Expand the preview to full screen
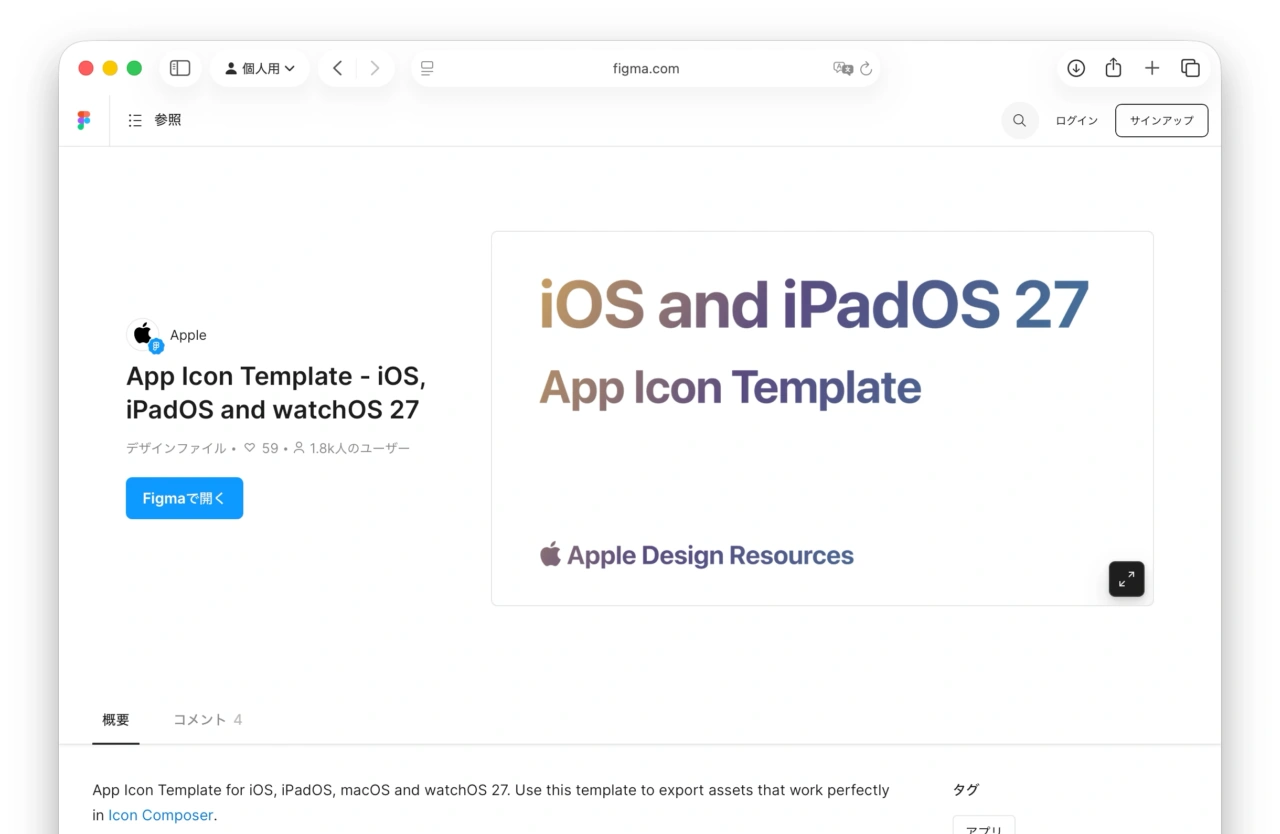The width and height of the screenshot is (1280, 834). (1126, 579)
